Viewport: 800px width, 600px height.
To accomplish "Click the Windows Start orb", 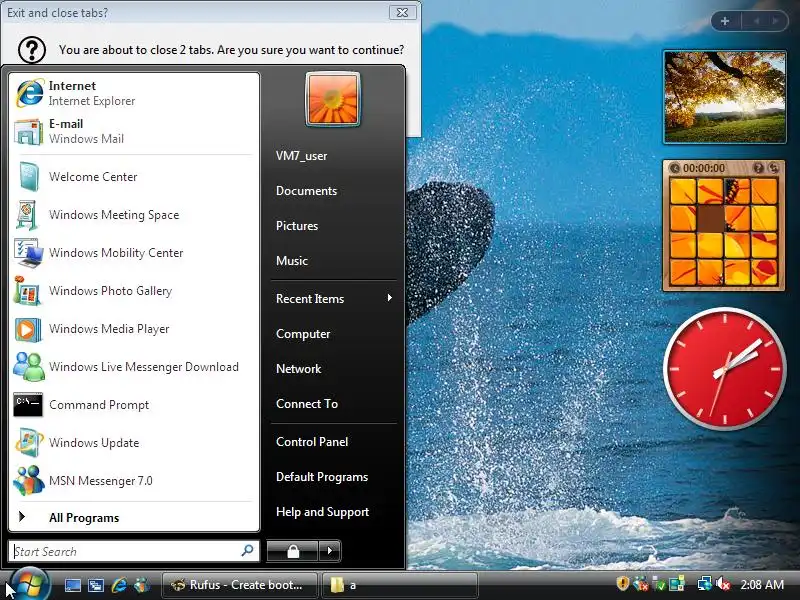I will click(x=29, y=585).
